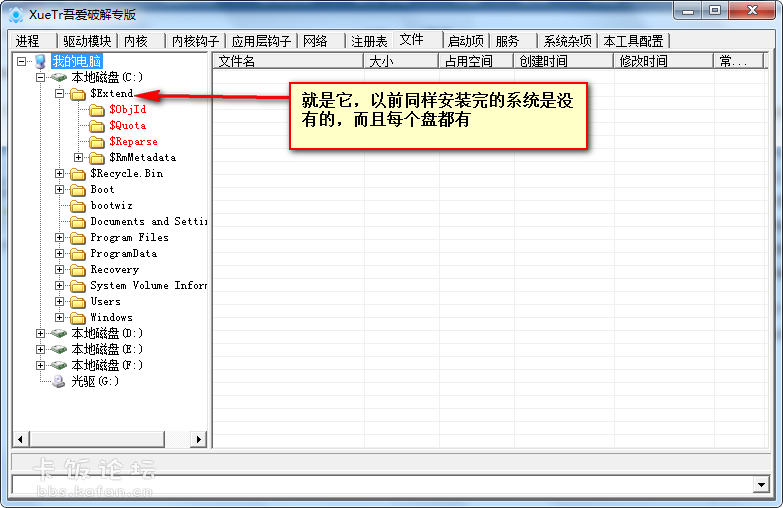The image size is (783, 508).
Task: Switch to the 内核钩子 tab
Action: point(195,41)
